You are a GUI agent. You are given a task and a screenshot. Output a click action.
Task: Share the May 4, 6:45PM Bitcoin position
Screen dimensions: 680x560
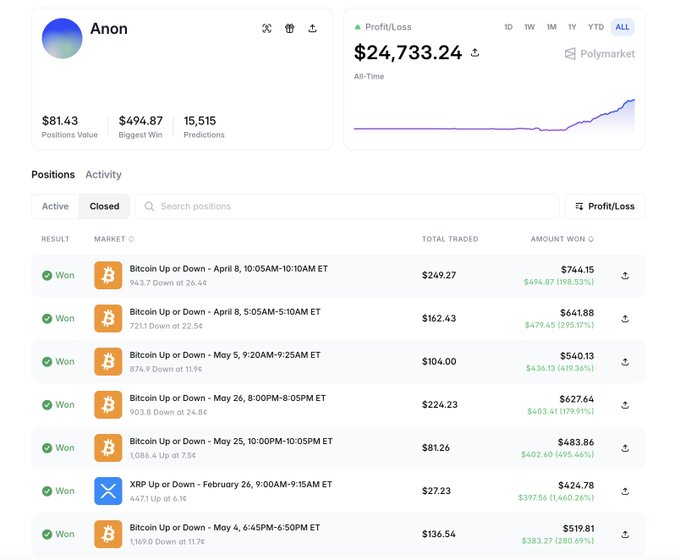pyautogui.click(x=625, y=534)
